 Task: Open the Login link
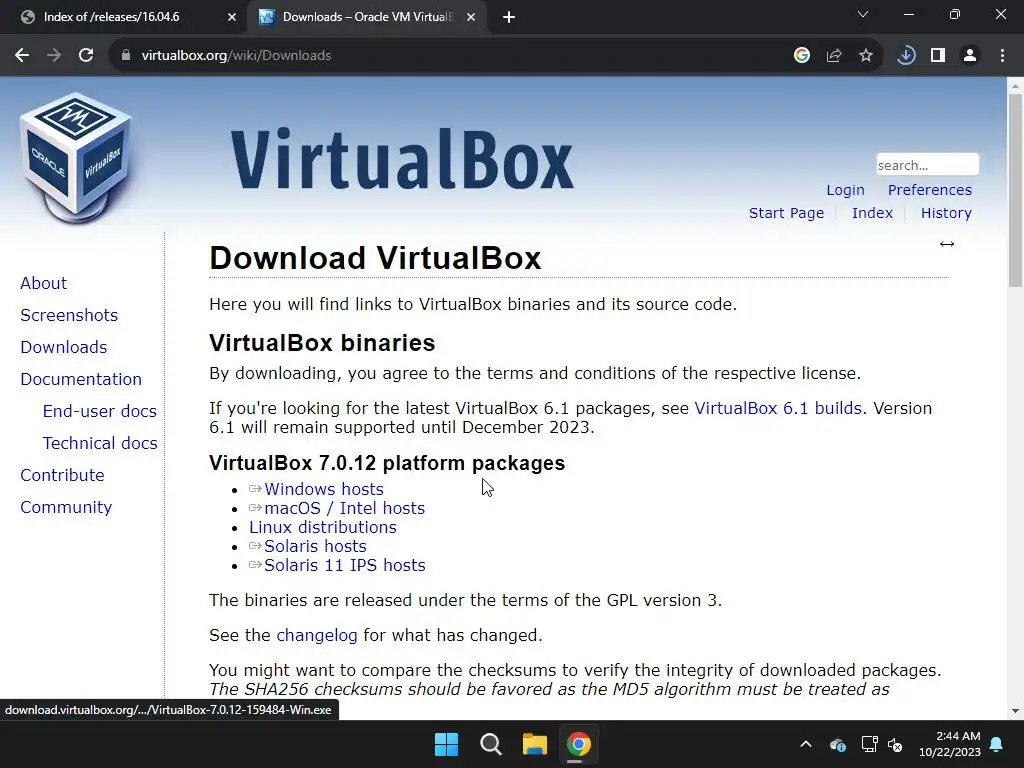(x=845, y=190)
